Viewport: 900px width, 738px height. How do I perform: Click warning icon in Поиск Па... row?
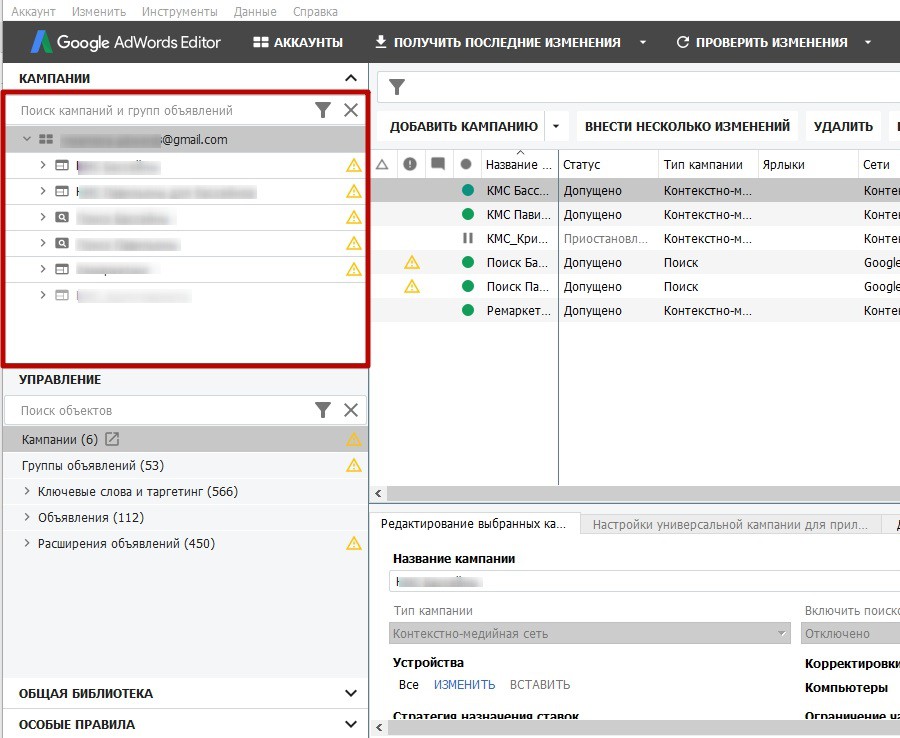pyautogui.click(x=412, y=286)
